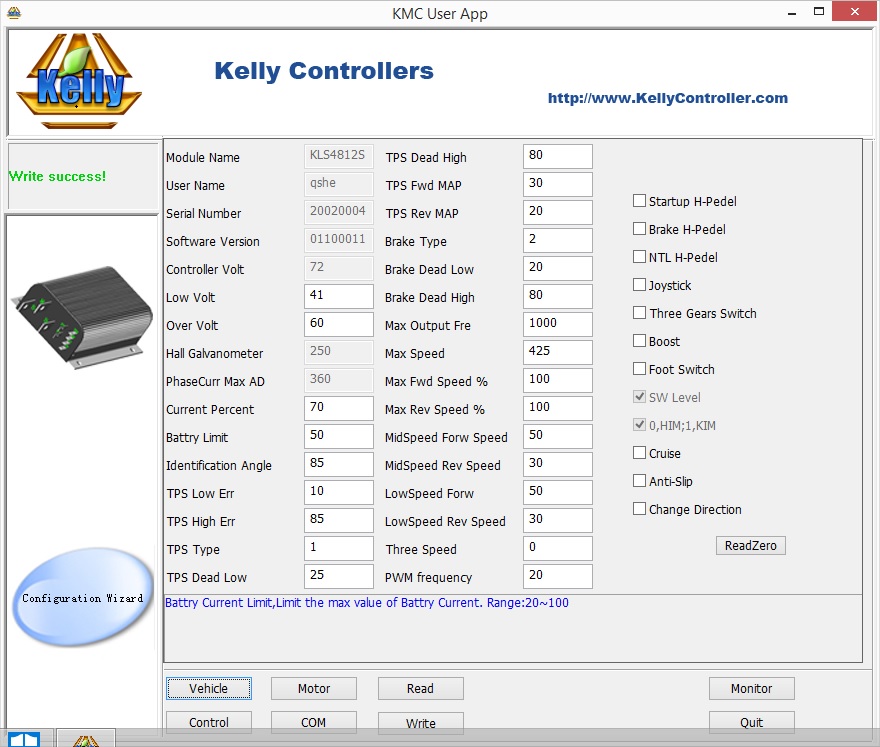Open the Control settings page
This screenshot has height=747, width=880.
click(209, 722)
